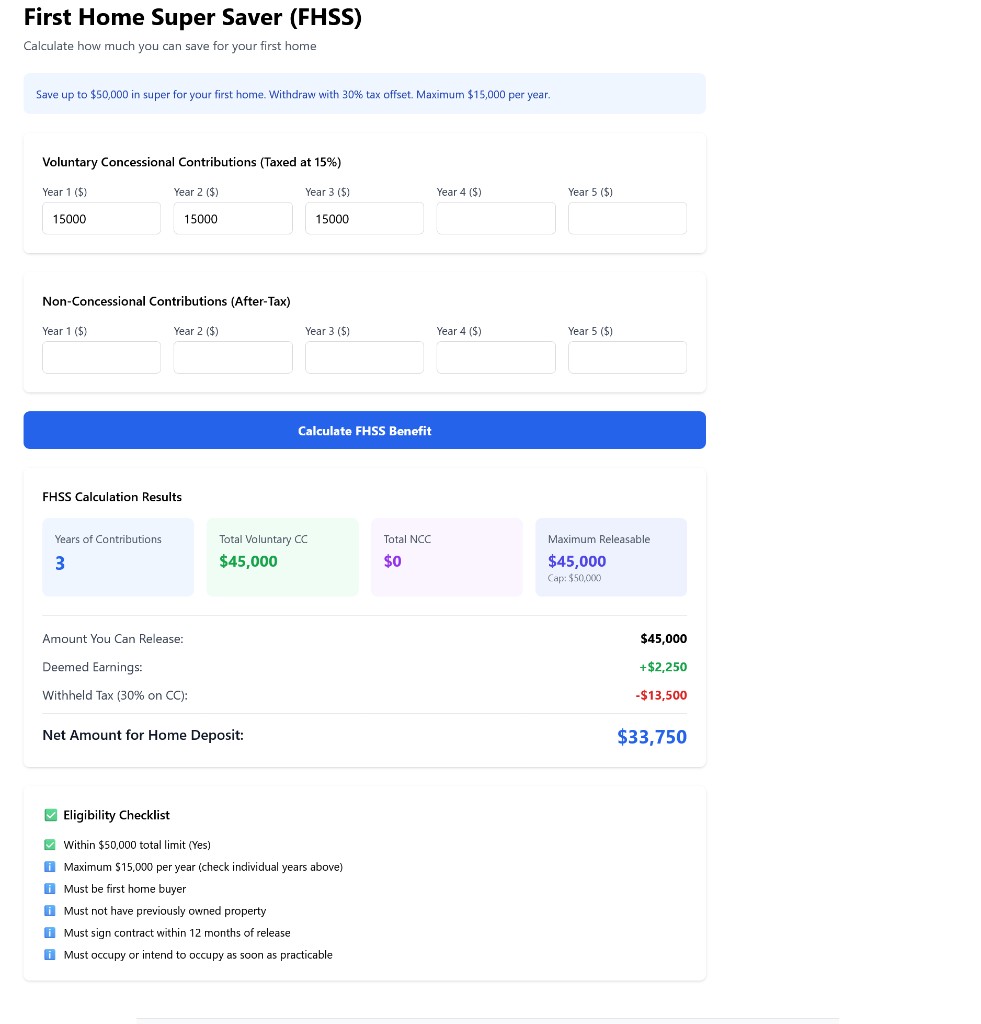
Task: Select the Years of Contributions summary card
Action: [117, 557]
